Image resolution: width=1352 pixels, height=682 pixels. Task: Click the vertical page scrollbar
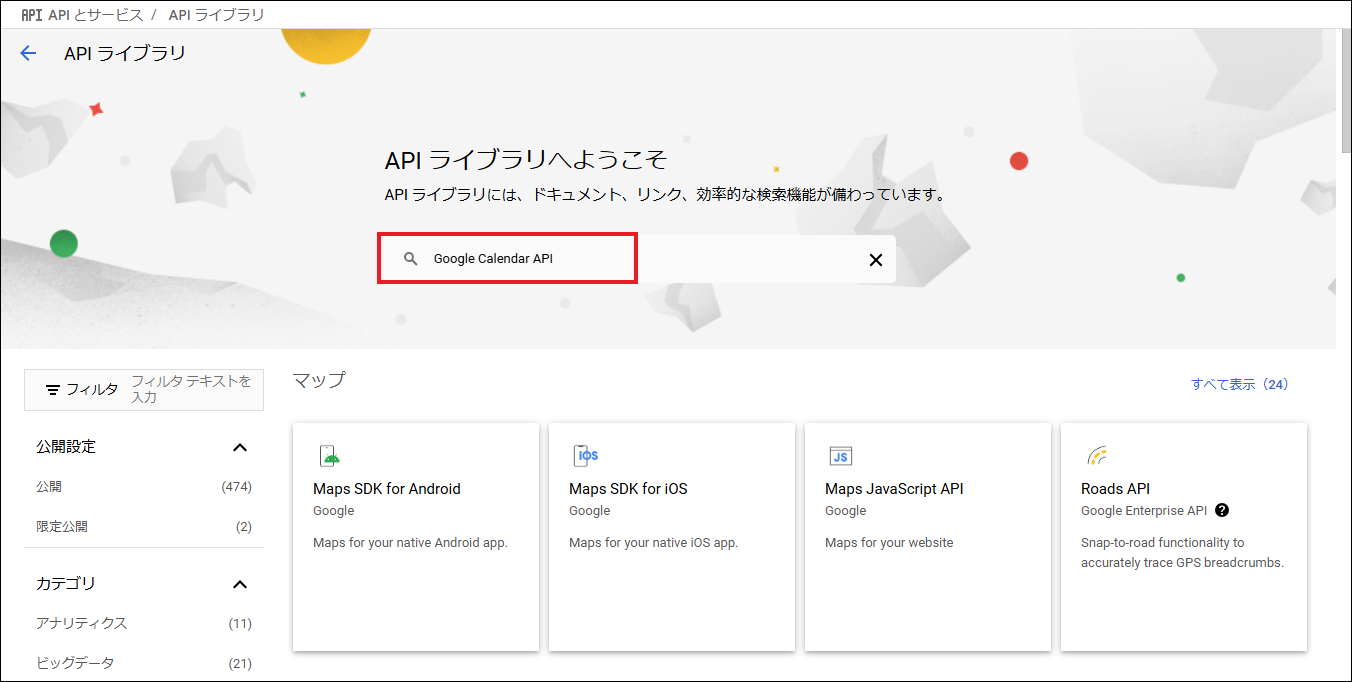tap(1343, 90)
